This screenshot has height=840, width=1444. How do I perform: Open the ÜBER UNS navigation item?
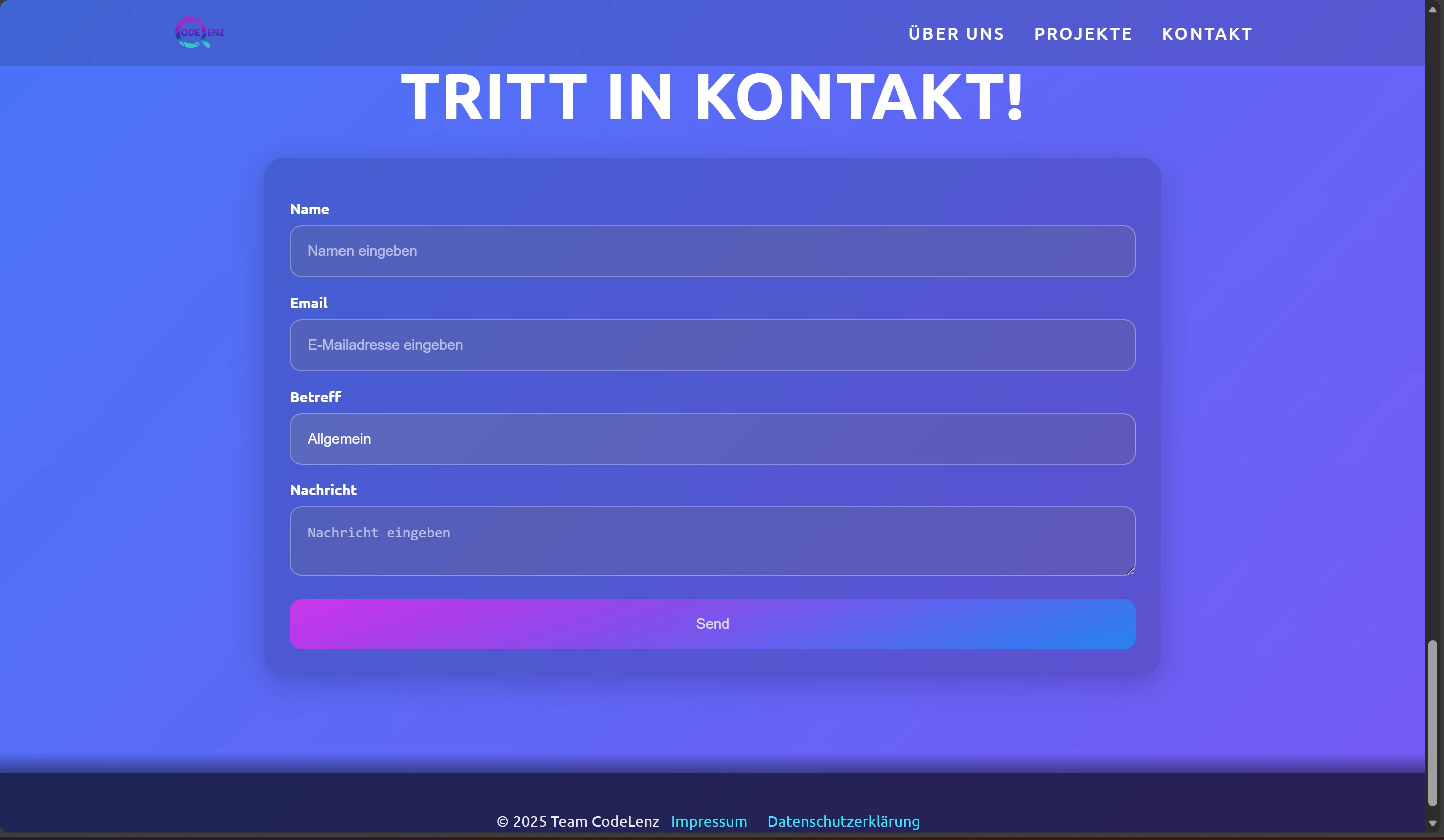pos(956,34)
